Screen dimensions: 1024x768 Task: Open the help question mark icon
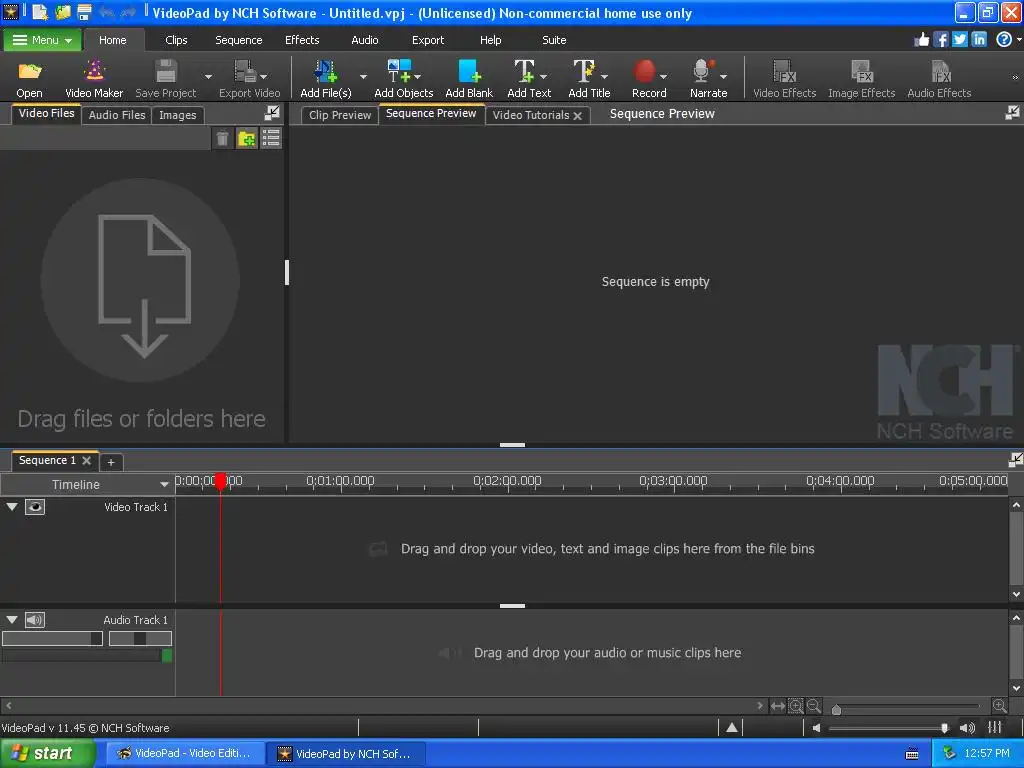click(x=1004, y=40)
